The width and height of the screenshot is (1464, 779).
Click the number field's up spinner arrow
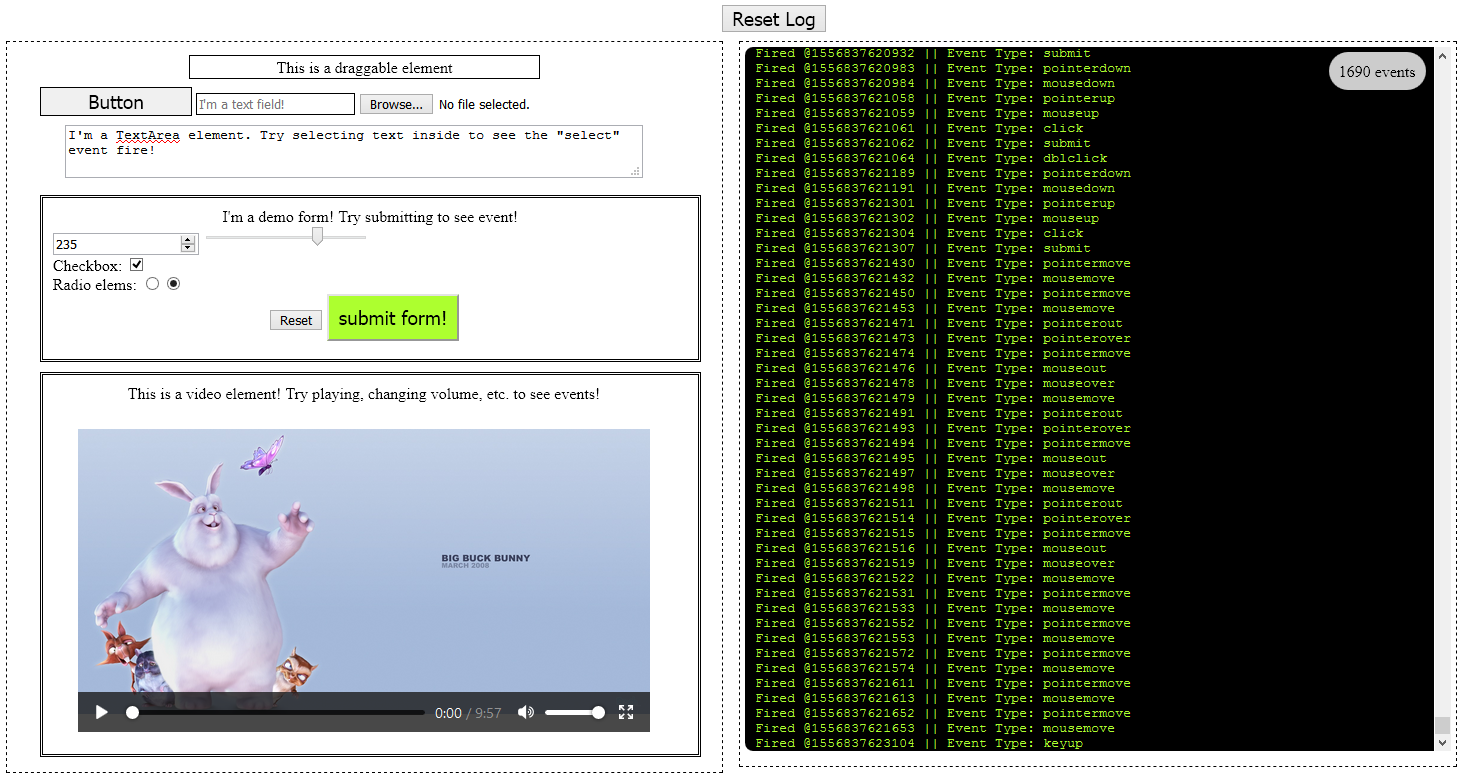pos(188,240)
